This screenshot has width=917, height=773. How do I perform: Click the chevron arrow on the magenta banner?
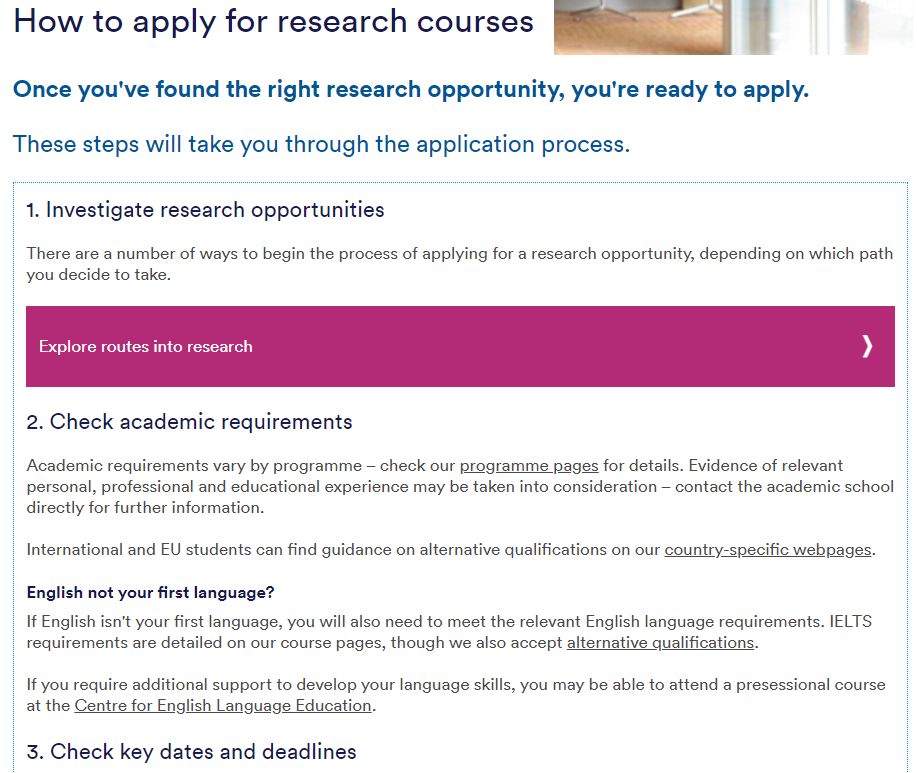[867, 346]
